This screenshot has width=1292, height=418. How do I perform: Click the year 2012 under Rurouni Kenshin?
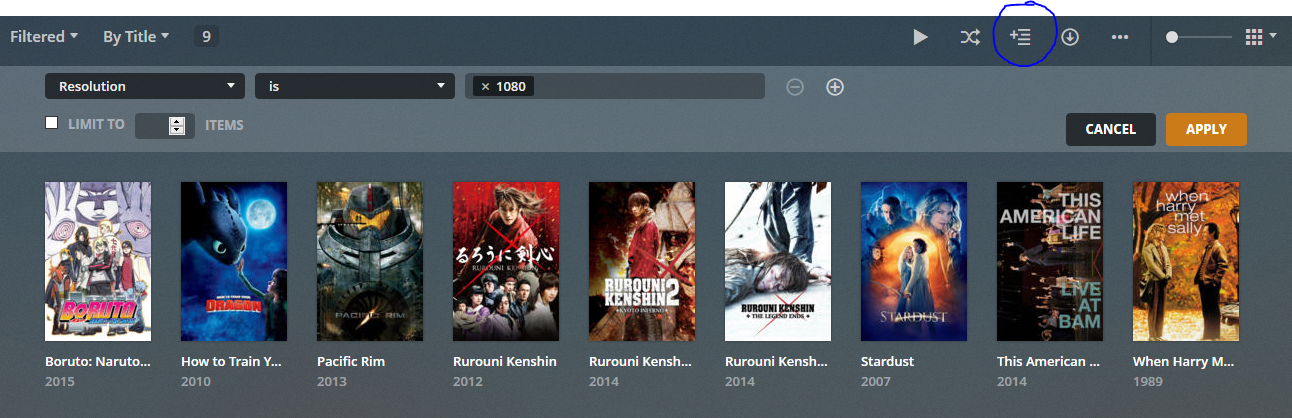click(x=466, y=382)
